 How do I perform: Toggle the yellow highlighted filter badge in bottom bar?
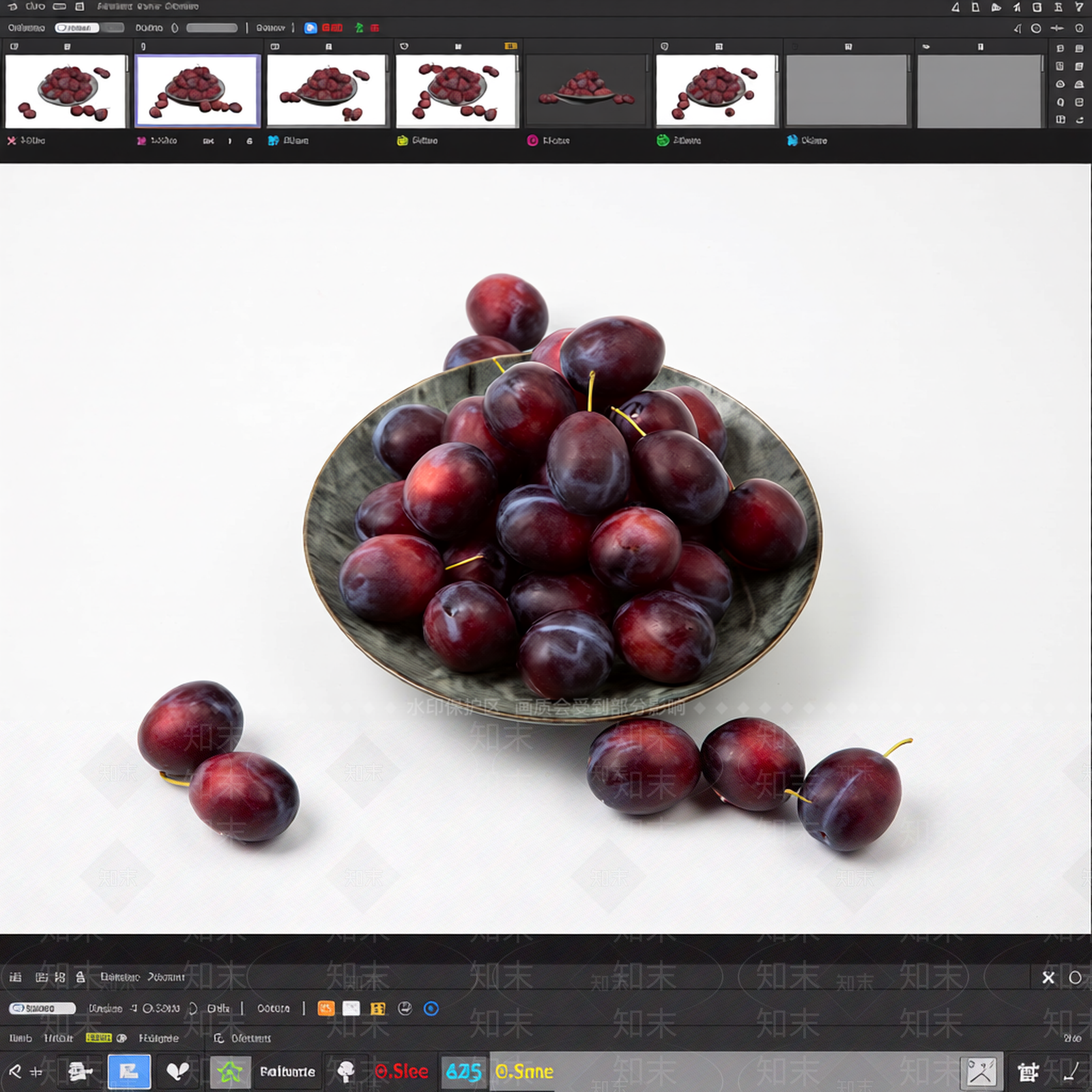(x=100, y=1038)
